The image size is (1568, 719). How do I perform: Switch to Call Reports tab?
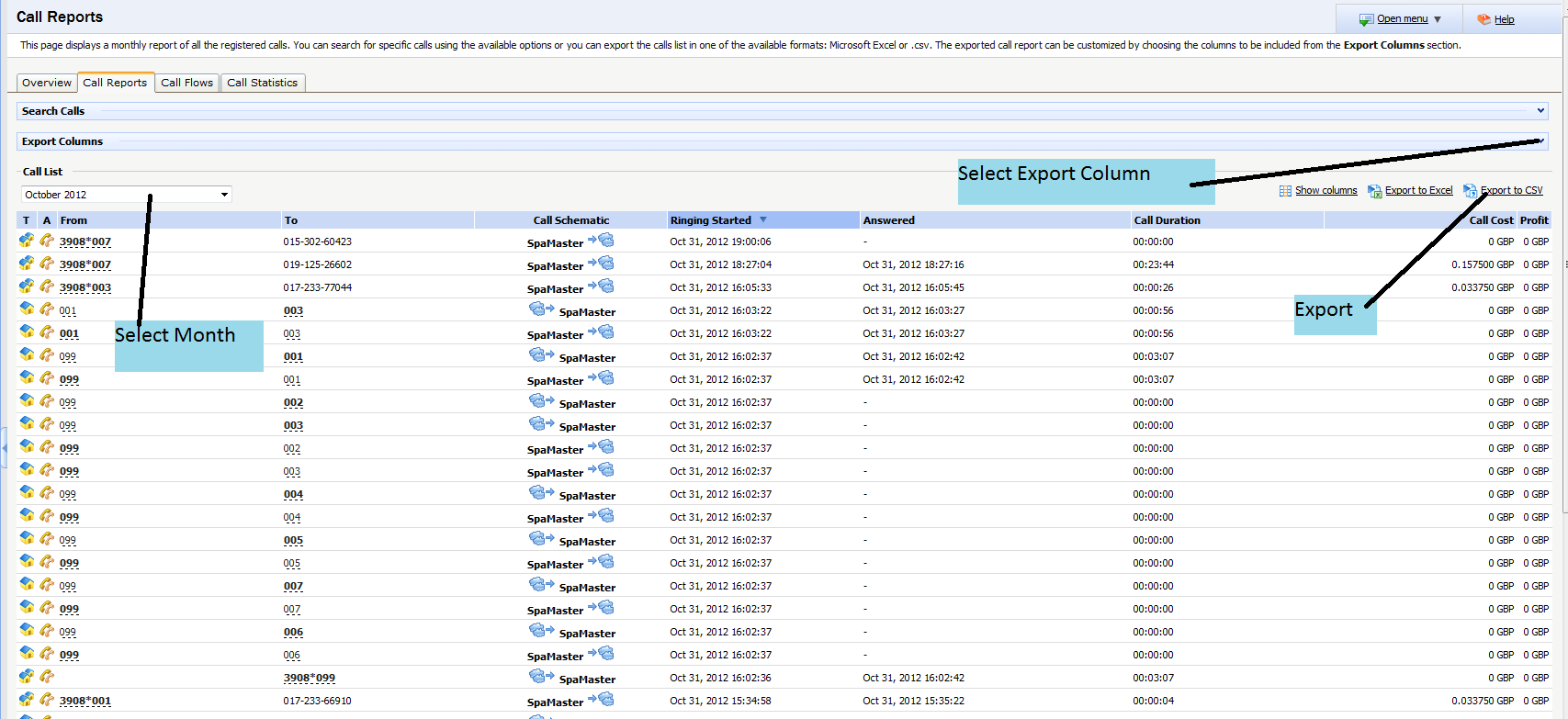115,83
